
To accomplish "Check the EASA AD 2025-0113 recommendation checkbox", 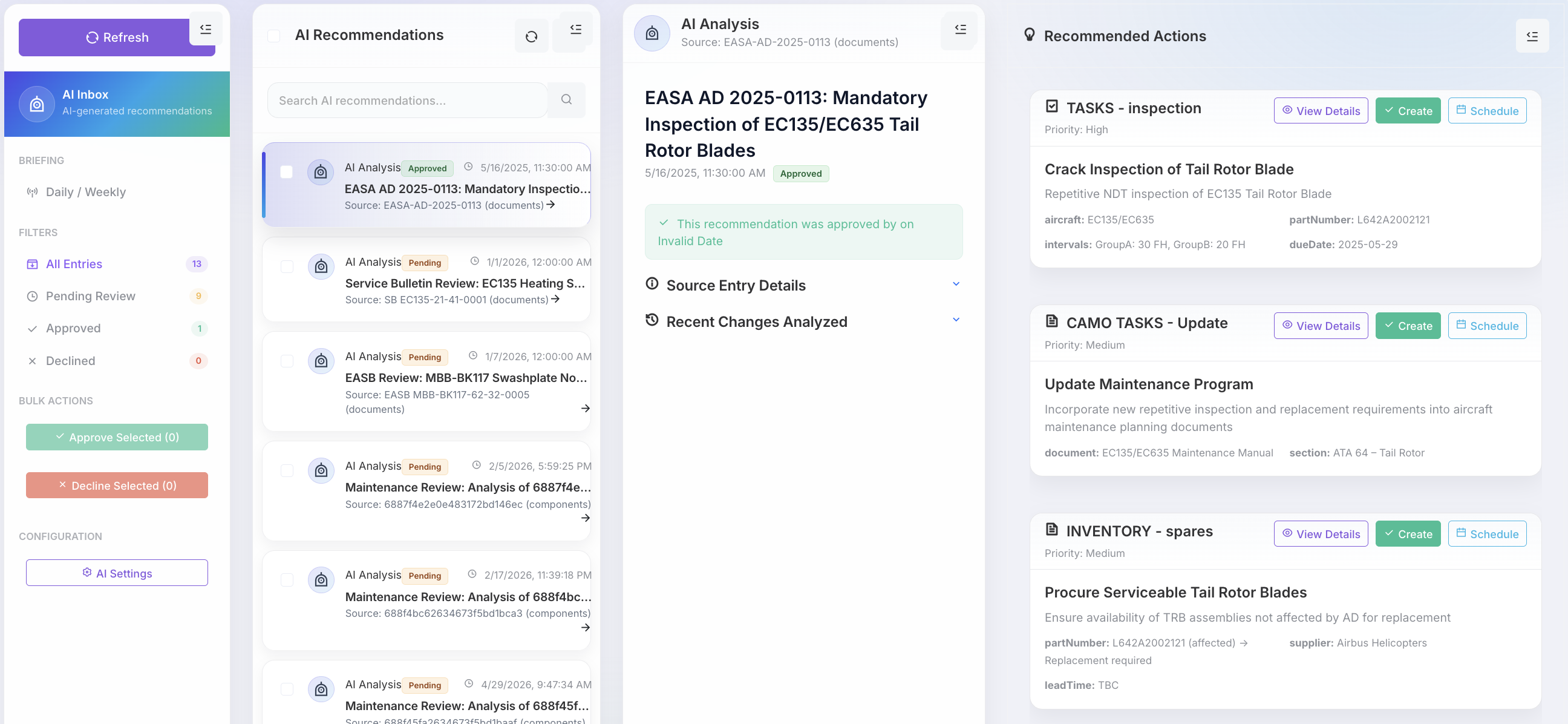I will point(286,173).
